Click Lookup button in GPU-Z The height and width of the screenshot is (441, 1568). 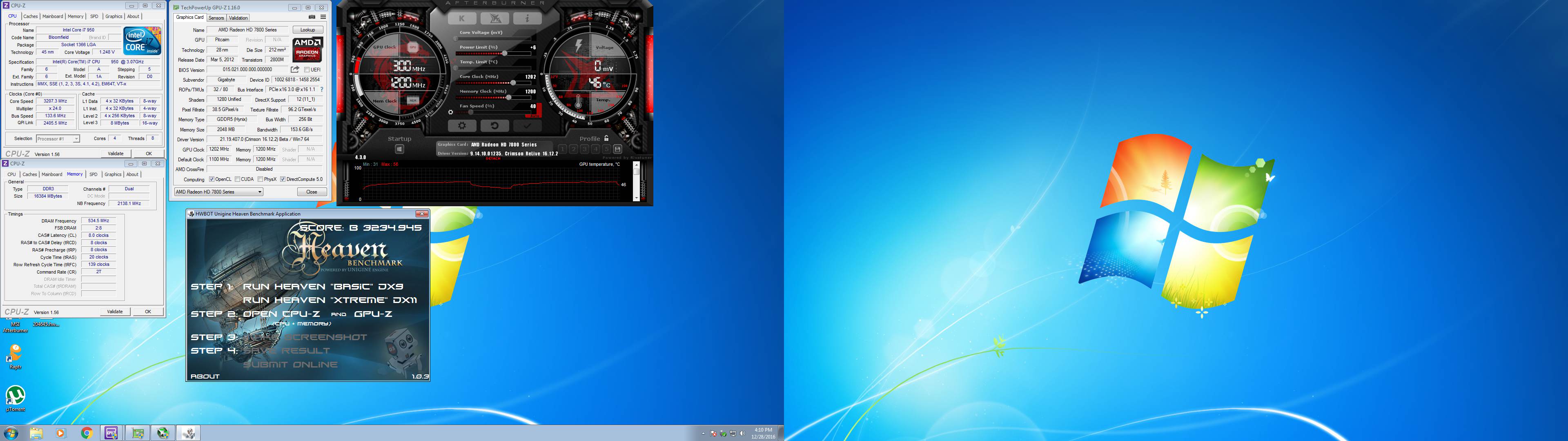pyautogui.click(x=307, y=30)
